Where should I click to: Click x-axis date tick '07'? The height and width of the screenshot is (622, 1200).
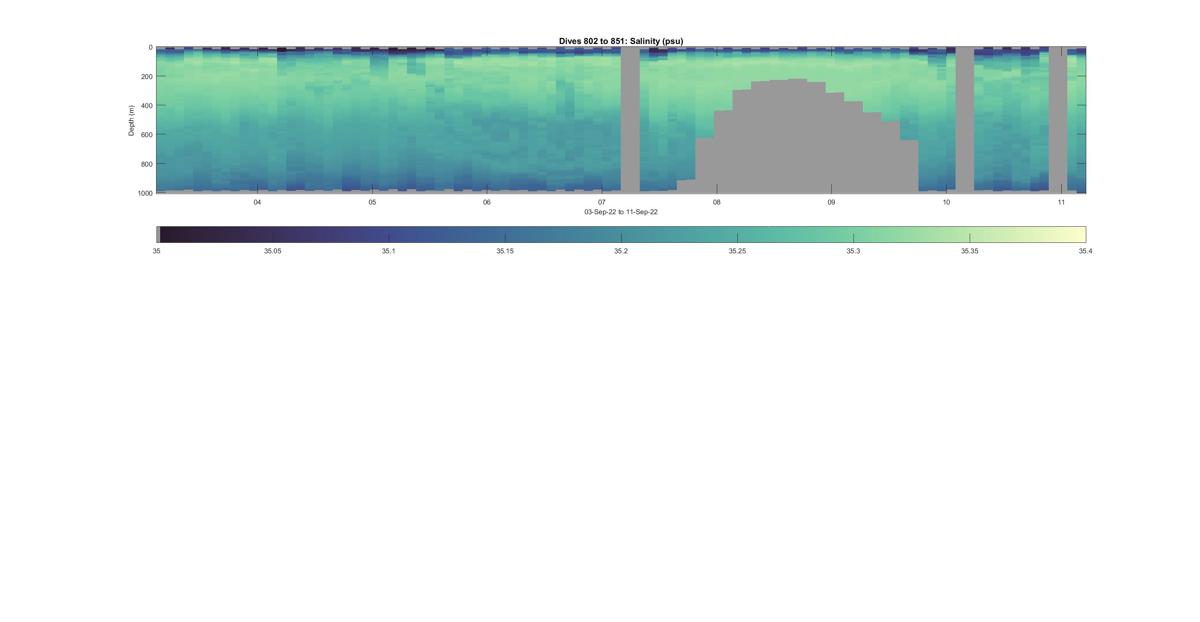click(602, 202)
